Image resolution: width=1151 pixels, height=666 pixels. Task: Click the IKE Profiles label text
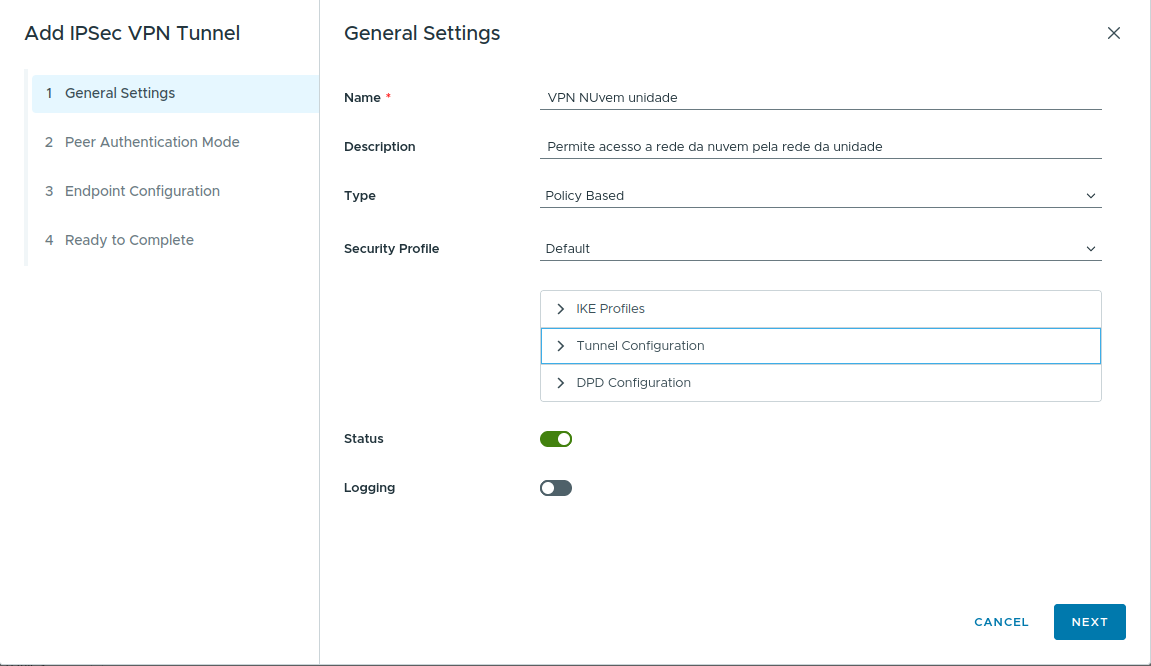[x=610, y=309]
